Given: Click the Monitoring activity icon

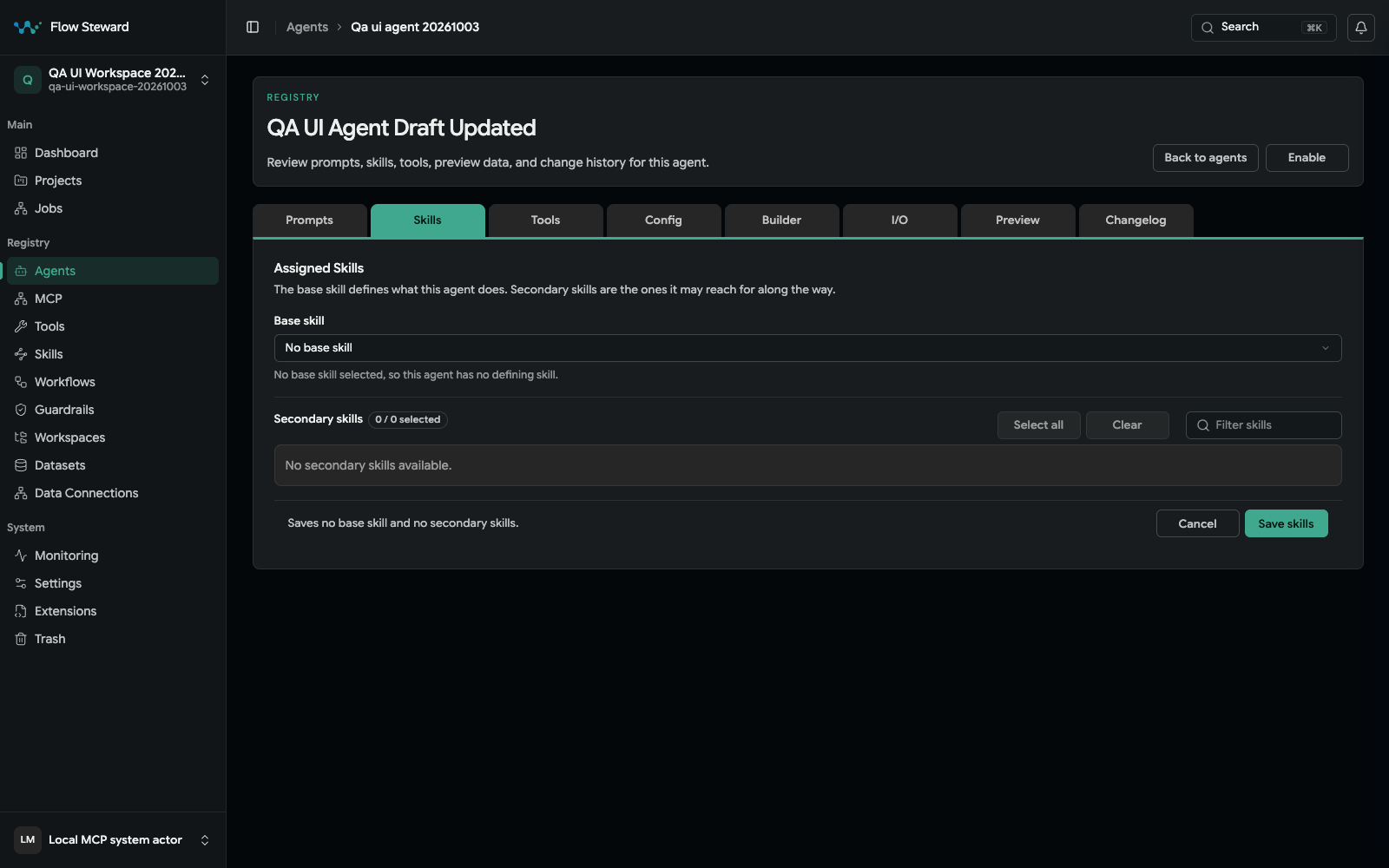Looking at the screenshot, I should click(21, 556).
